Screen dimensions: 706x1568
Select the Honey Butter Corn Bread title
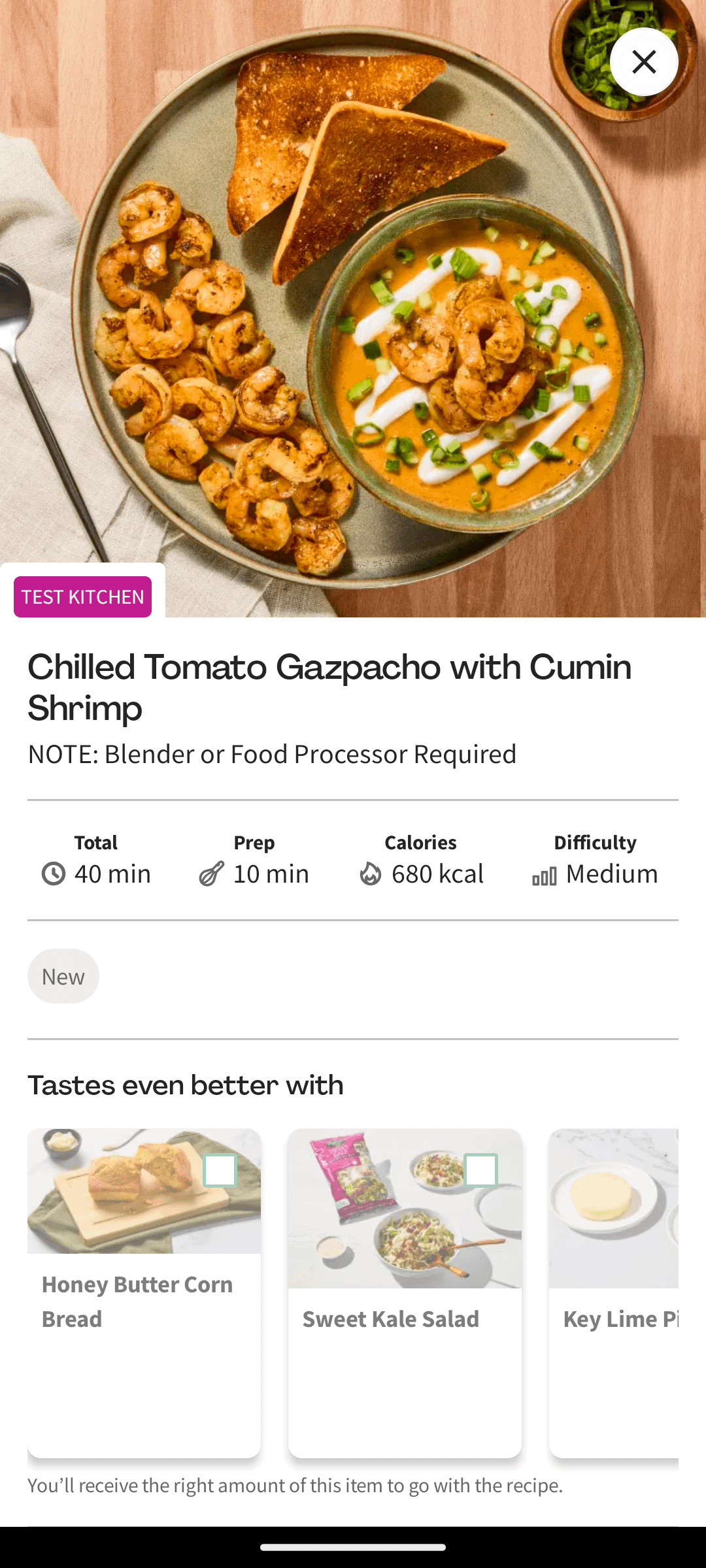pos(137,1301)
